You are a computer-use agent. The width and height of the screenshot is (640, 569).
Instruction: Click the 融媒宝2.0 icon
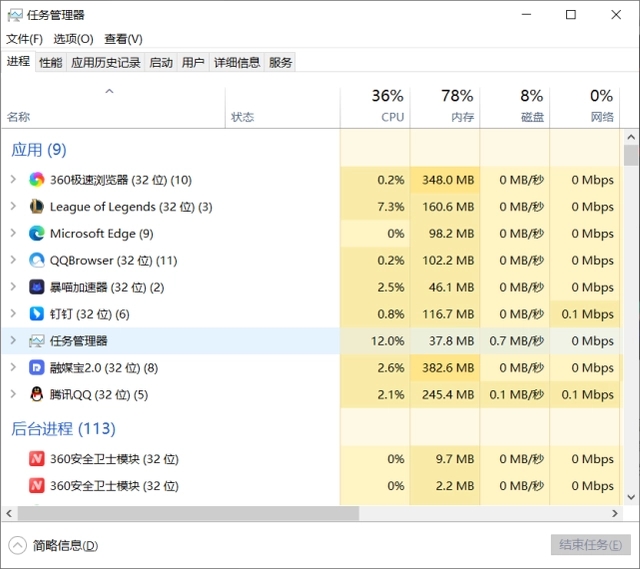(x=37, y=368)
